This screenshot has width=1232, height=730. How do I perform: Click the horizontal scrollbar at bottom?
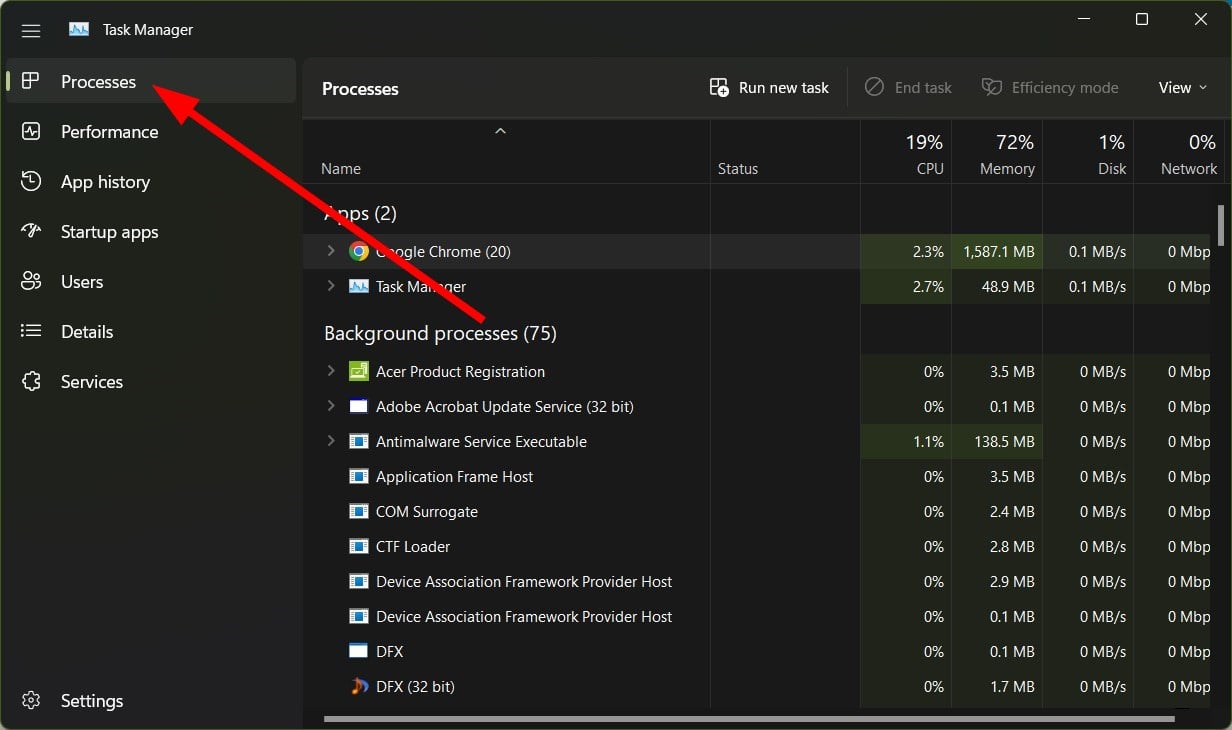click(x=749, y=718)
